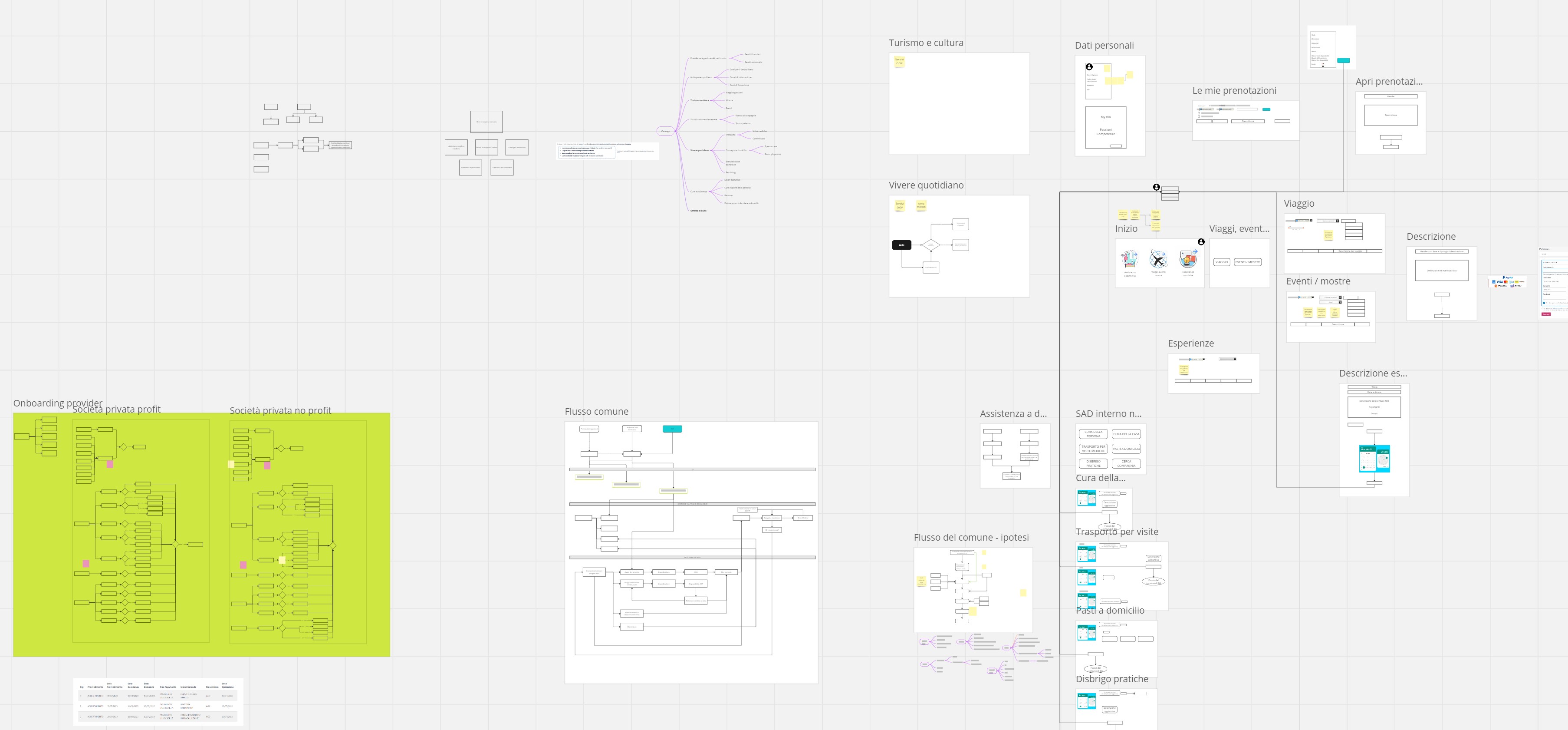Select the cyan node in Flusso comune frame

click(x=672, y=429)
